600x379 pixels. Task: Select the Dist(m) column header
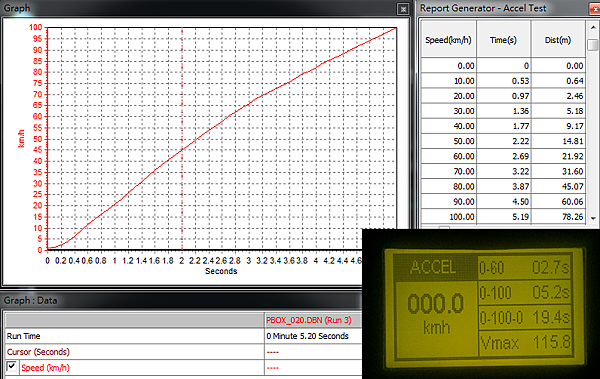click(558, 39)
